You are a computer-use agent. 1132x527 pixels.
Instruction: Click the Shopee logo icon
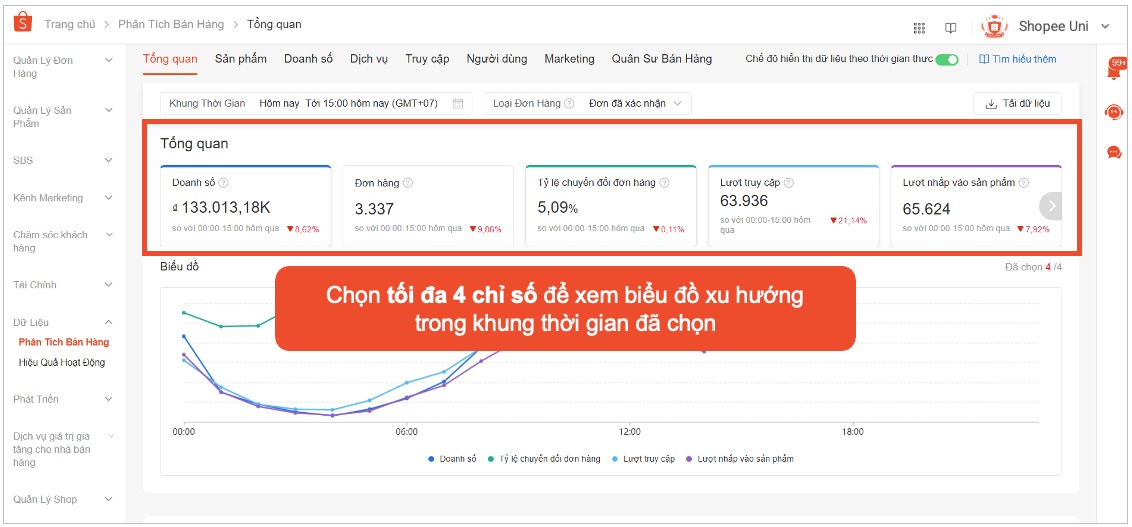coord(23,23)
